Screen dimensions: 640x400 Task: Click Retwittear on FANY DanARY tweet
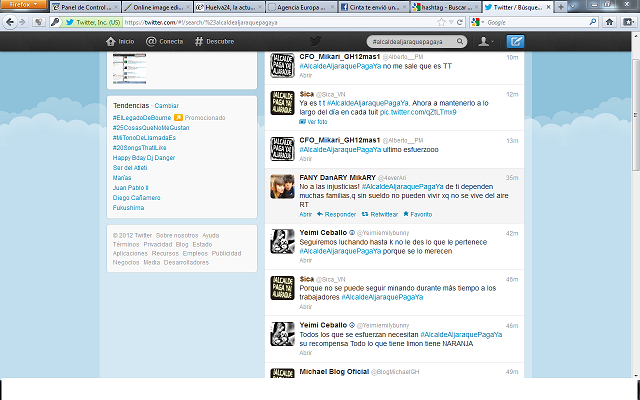(x=380, y=214)
